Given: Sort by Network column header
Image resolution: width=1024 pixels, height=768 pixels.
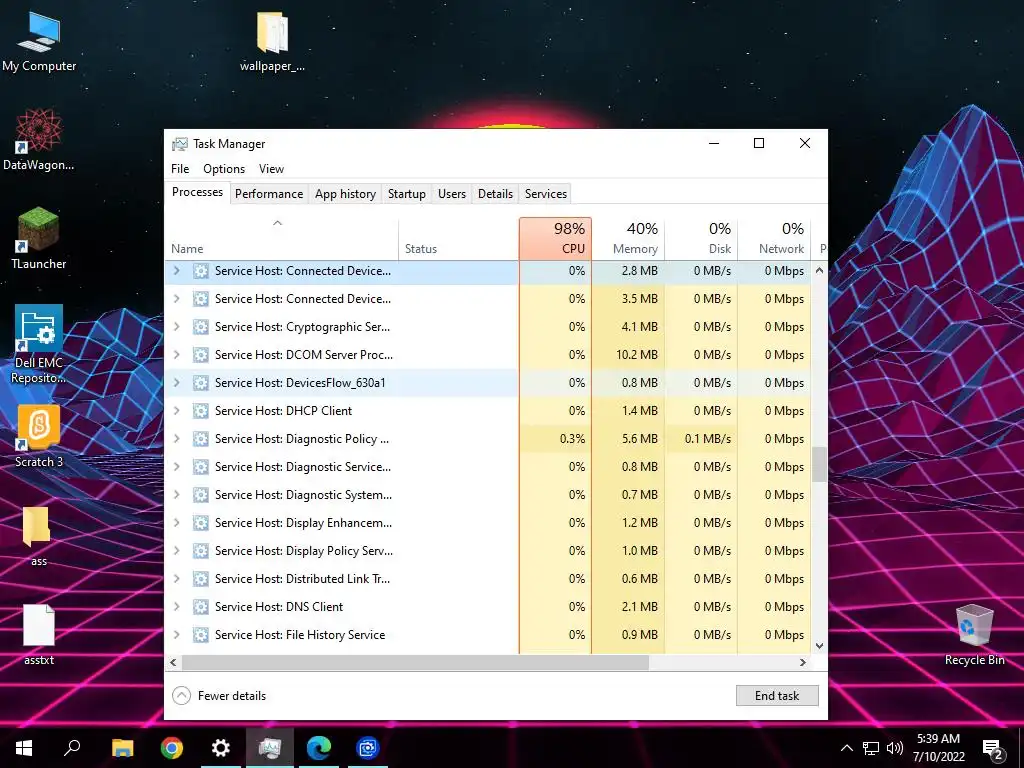Looking at the screenshot, I should click(775, 238).
